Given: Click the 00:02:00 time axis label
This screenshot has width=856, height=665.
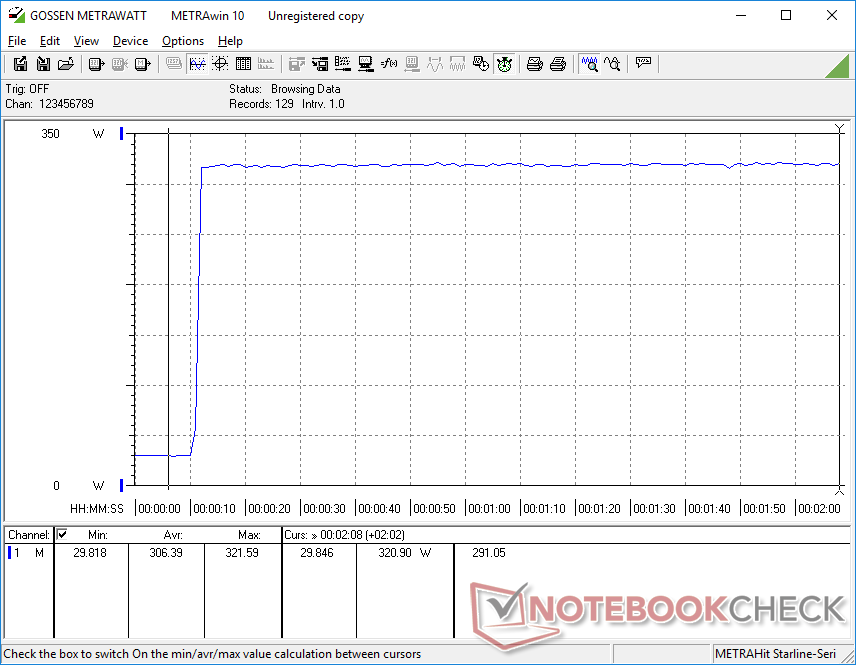Looking at the screenshot, I should 819,509.
